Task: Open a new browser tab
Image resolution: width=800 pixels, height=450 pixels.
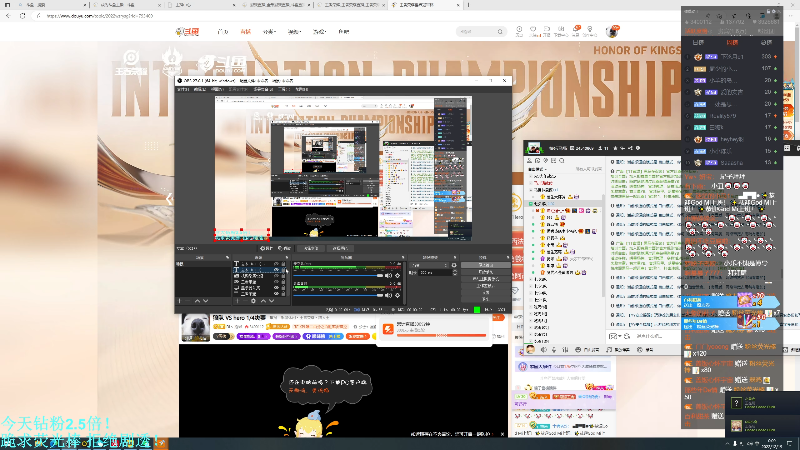Action: (468, 5)
